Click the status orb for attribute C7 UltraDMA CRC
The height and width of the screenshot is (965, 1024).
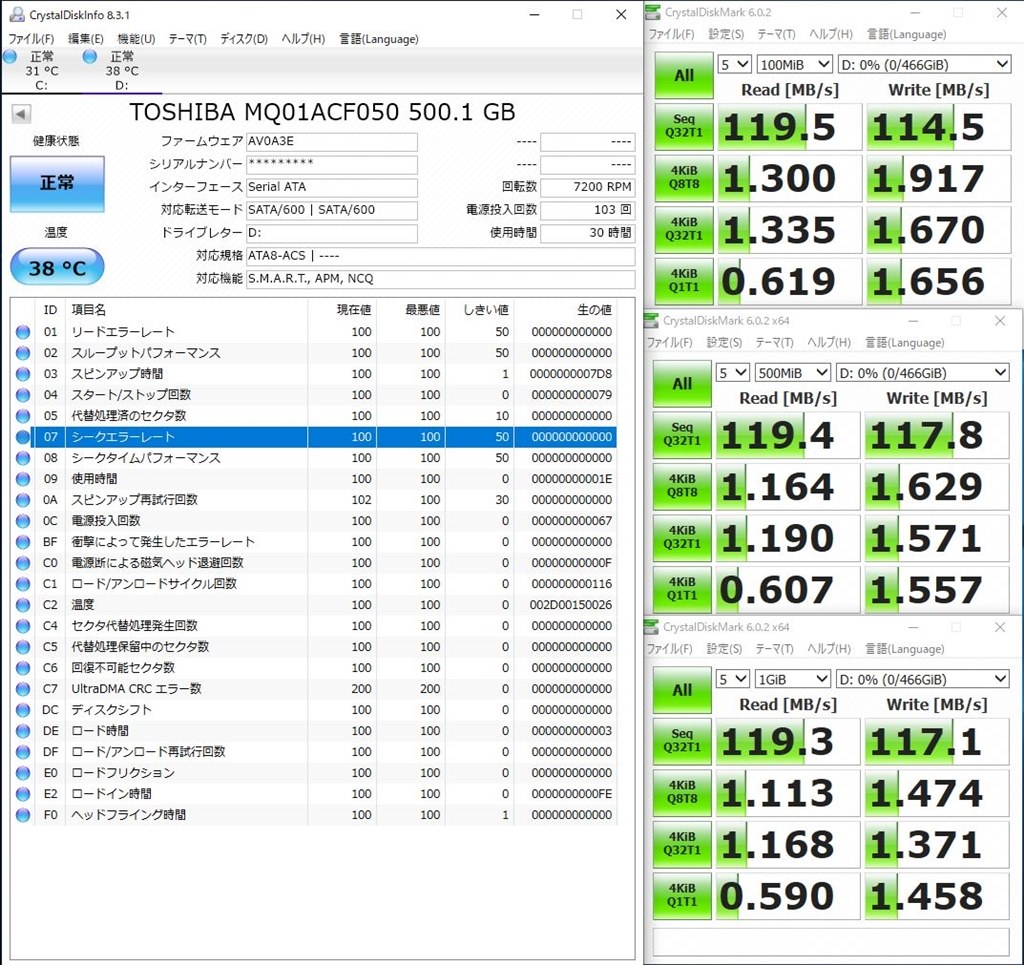[x=23, y=689]
